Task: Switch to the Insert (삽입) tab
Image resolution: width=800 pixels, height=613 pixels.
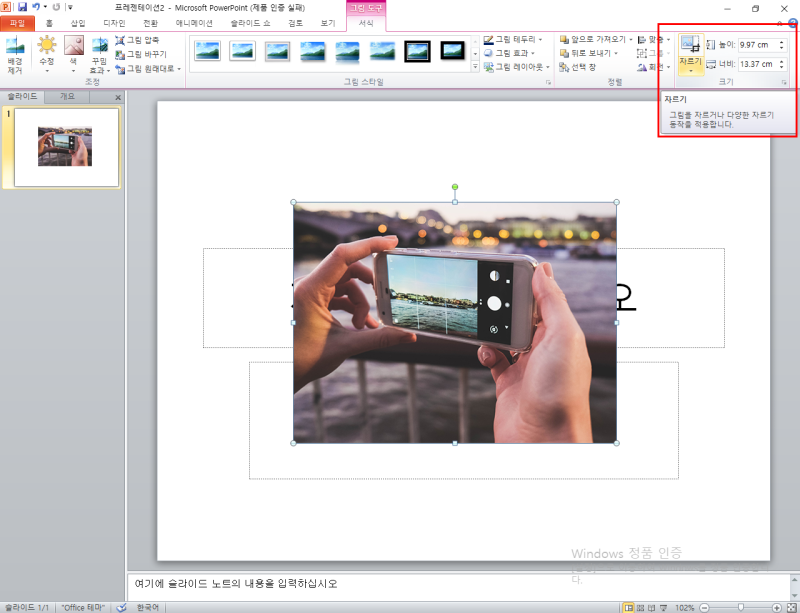Action: pos(78,23)
